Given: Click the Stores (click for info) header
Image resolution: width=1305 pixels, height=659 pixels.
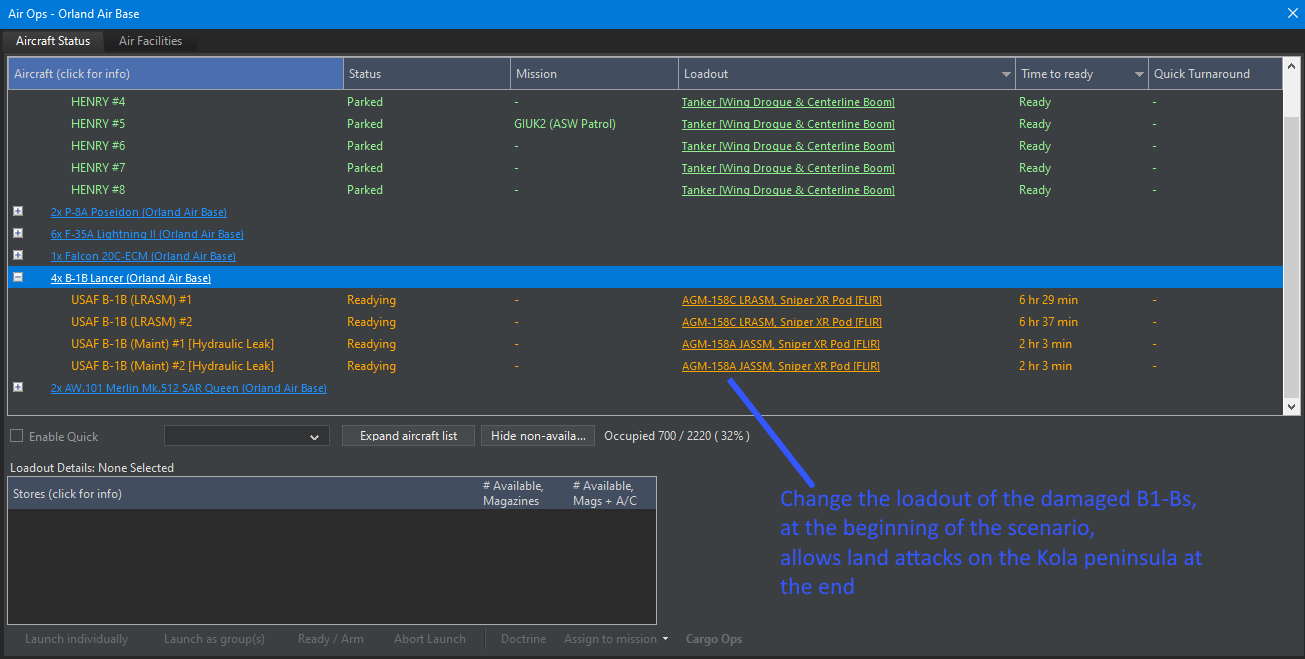Looking at the screenshot, I should (x=243, y=493).
